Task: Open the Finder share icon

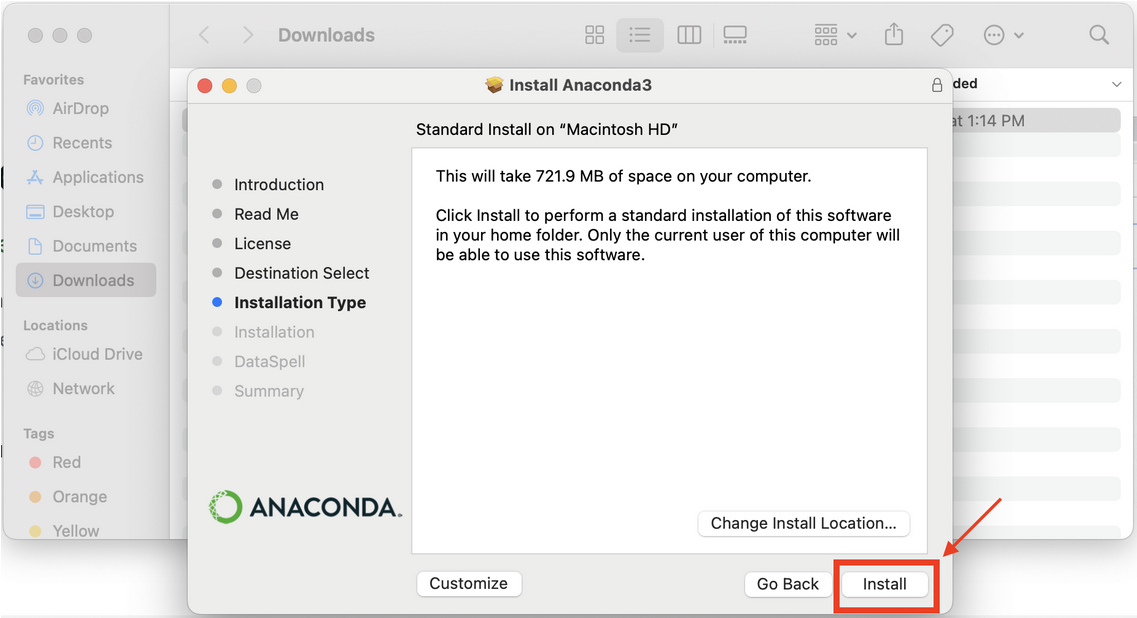Action: click(894, 34)
